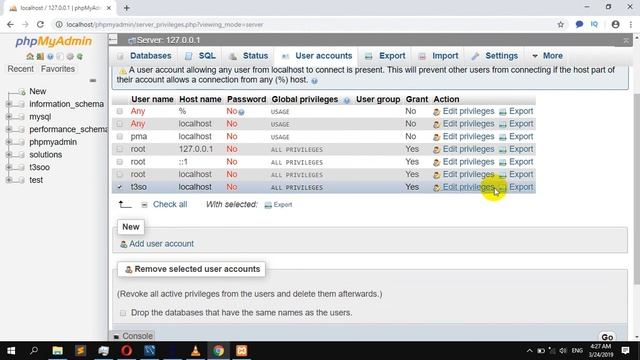Click the help icon after the warning message
The image size is (640, 360).
(x=314, y=81)
